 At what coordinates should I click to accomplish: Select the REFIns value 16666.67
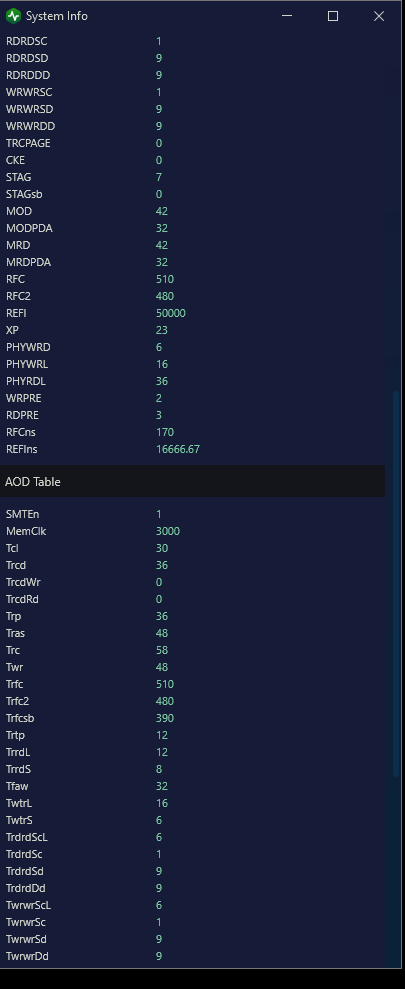click(x=178, y=449)
